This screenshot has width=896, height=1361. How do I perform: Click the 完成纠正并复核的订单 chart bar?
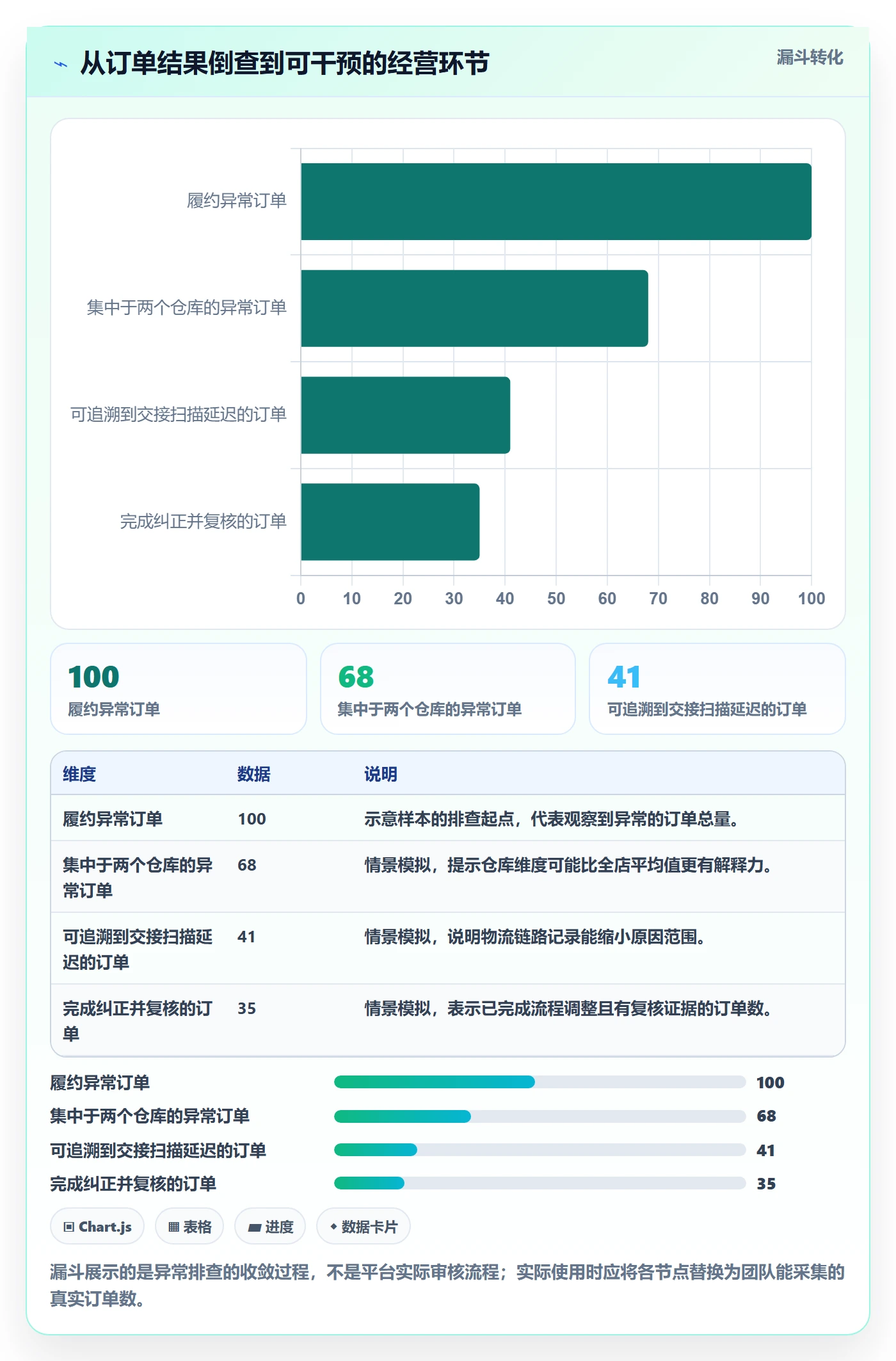pyautogui.click(x=390, y=522)
